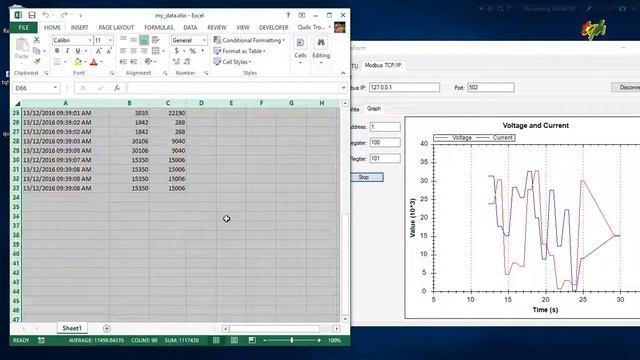Switch to Page Break Preview icon
The width and height of the screenshot is (640, 360).
pyautogui.click(x=252, y=340)
